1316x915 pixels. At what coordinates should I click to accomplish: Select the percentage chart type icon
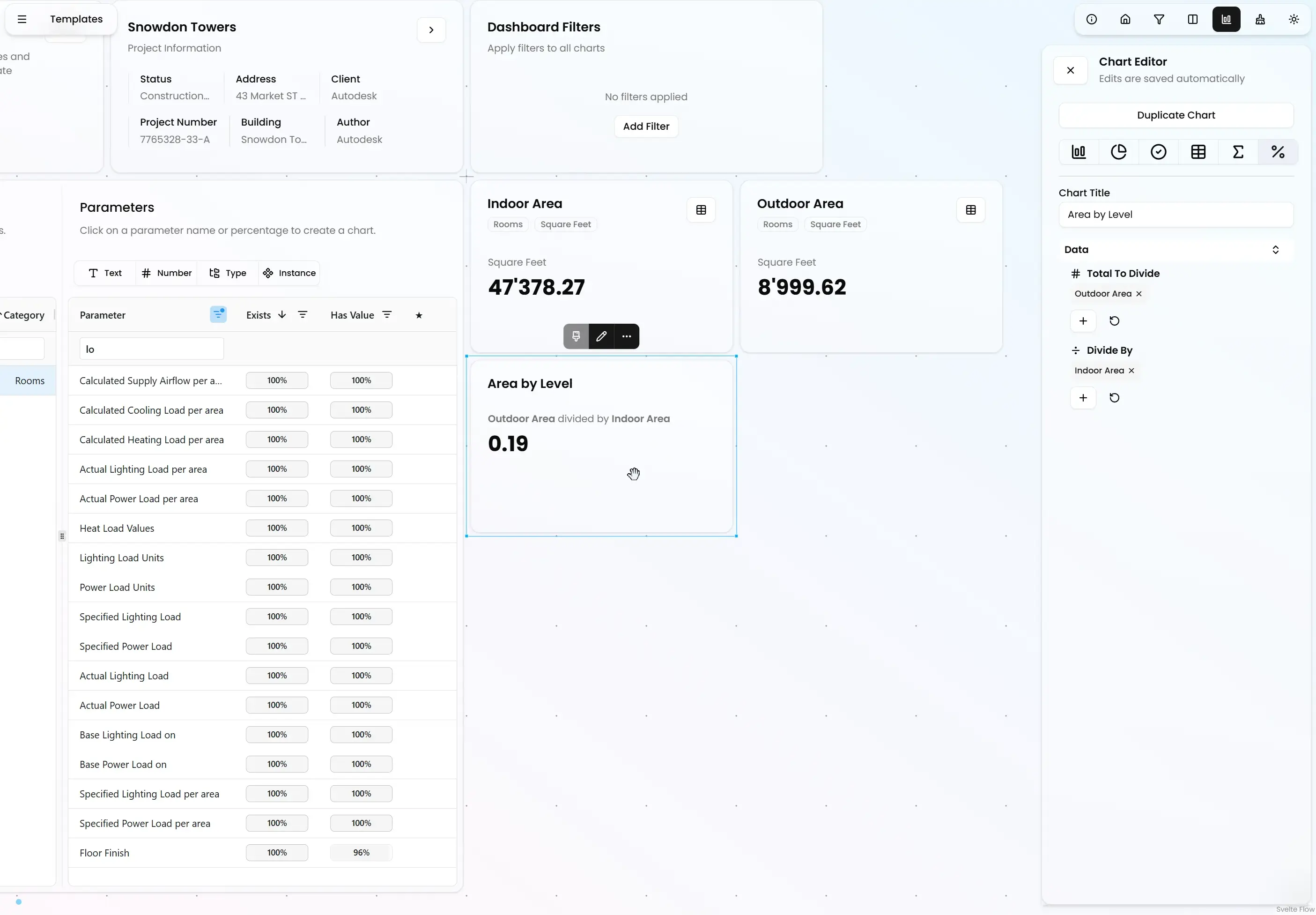(1278, 152)
